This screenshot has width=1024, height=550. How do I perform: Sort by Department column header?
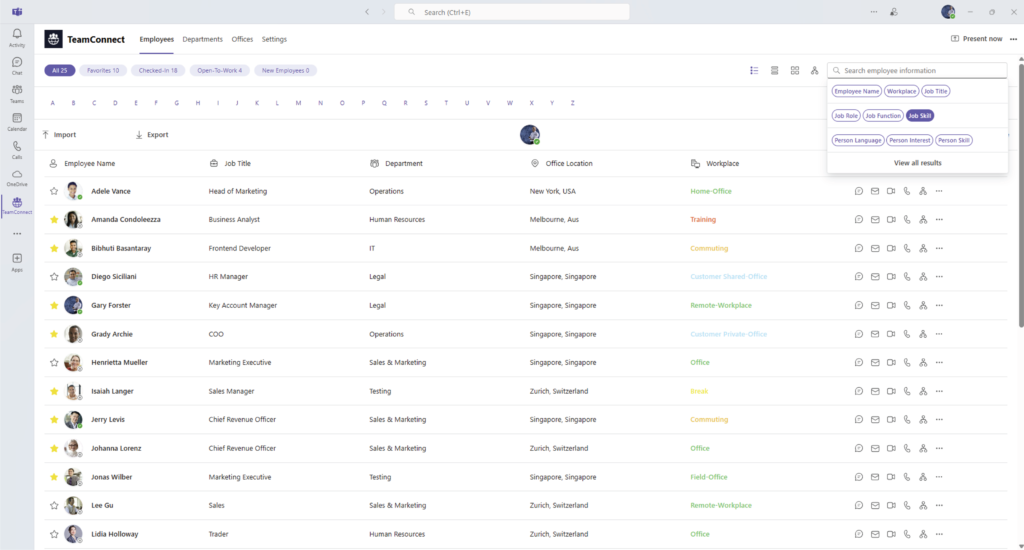click(x=404, y=163)
